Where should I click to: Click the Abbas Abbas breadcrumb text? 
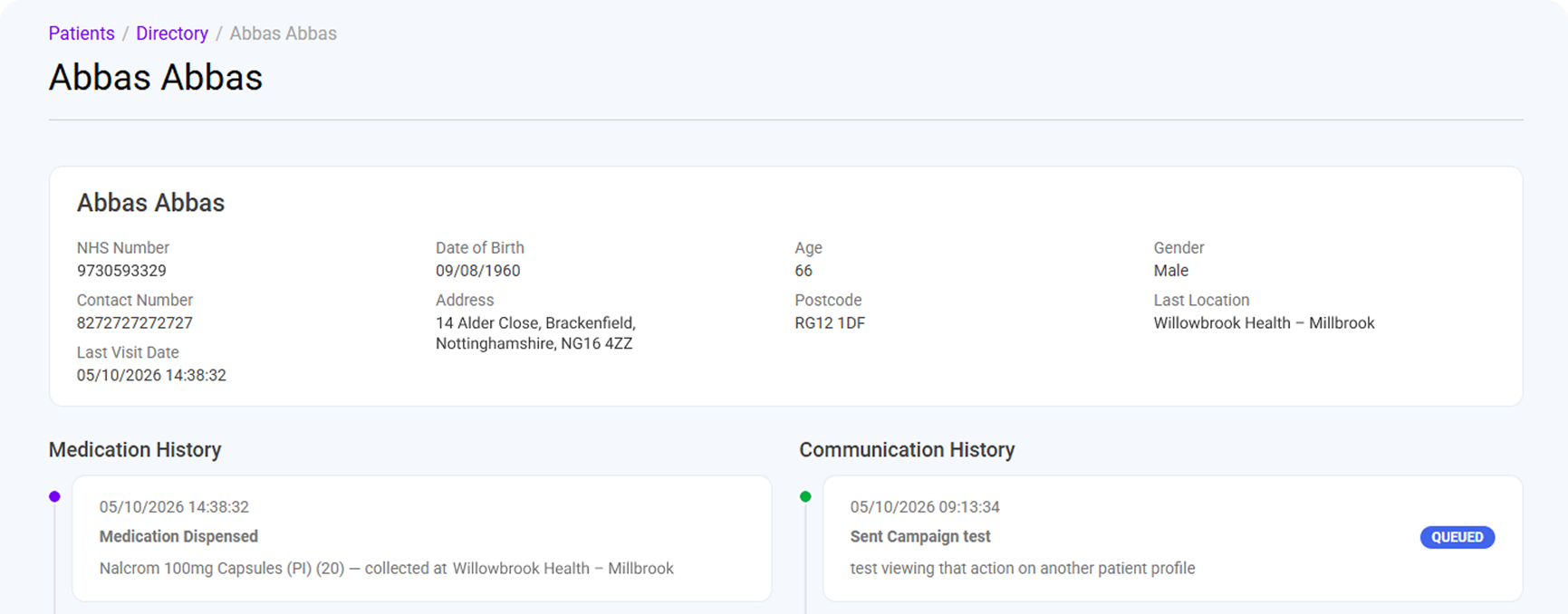click(283, 34)
